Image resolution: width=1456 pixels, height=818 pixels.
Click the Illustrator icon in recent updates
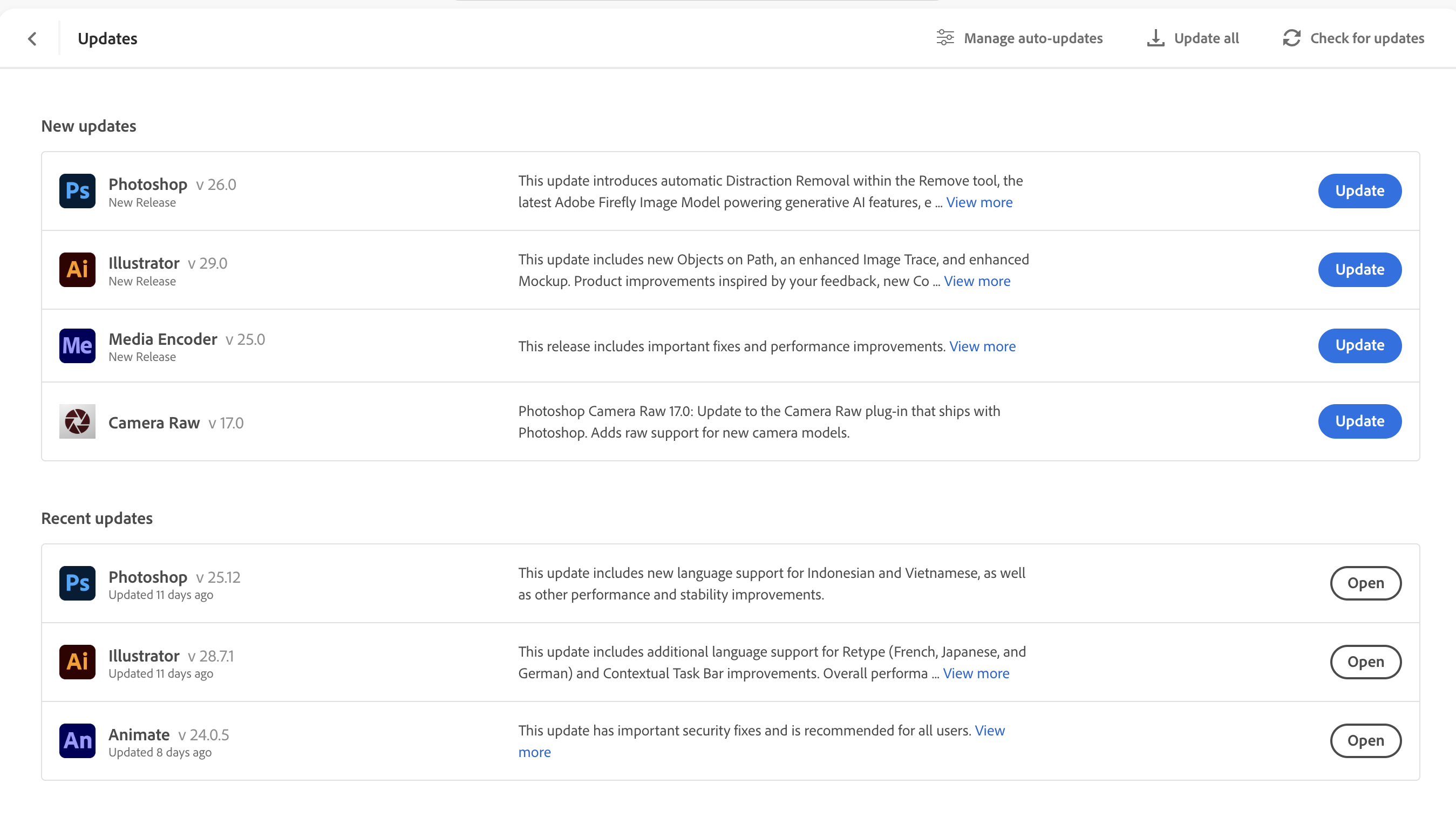tap(78, 662)
